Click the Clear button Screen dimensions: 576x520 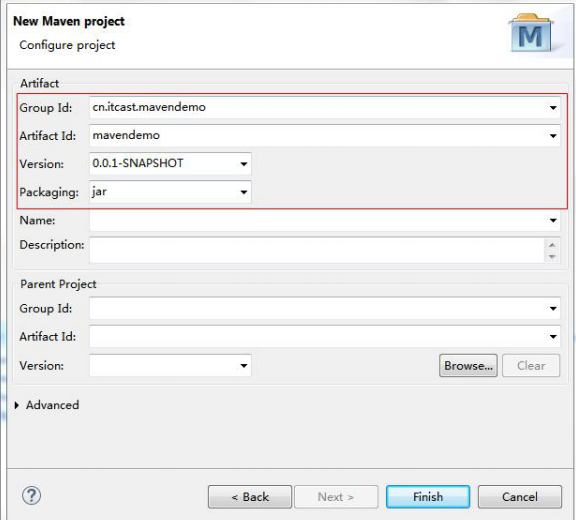[531, 365]
